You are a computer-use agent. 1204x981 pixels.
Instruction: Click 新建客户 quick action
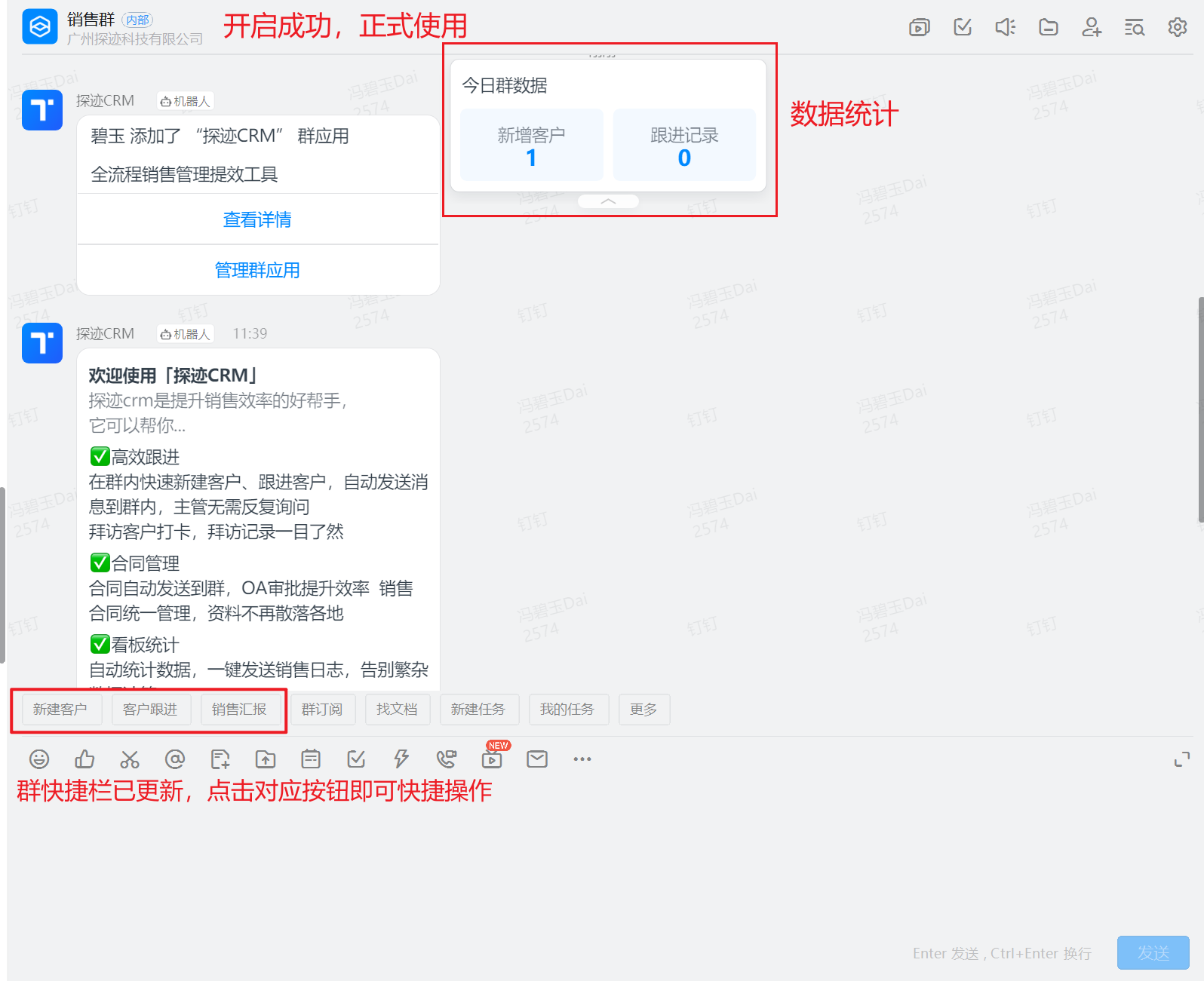coord(60,710)
